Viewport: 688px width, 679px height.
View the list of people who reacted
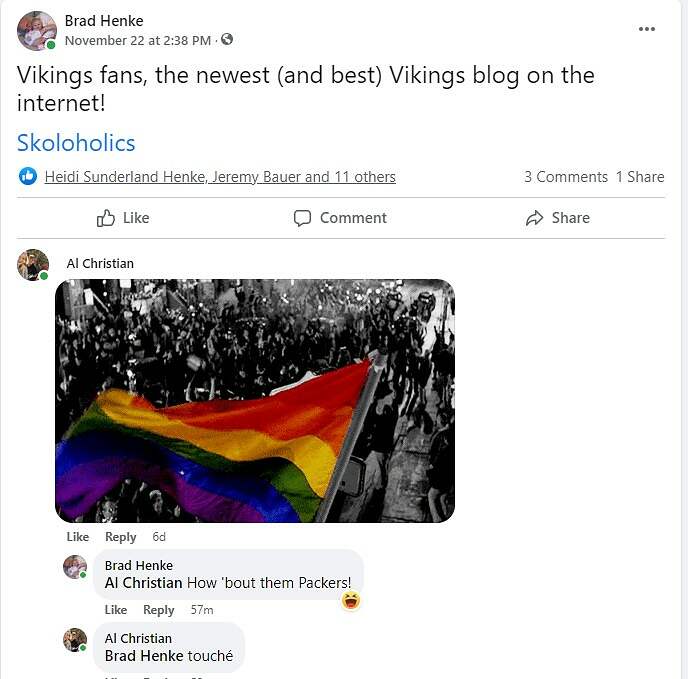pyautogui.click(x=220, y=177)
